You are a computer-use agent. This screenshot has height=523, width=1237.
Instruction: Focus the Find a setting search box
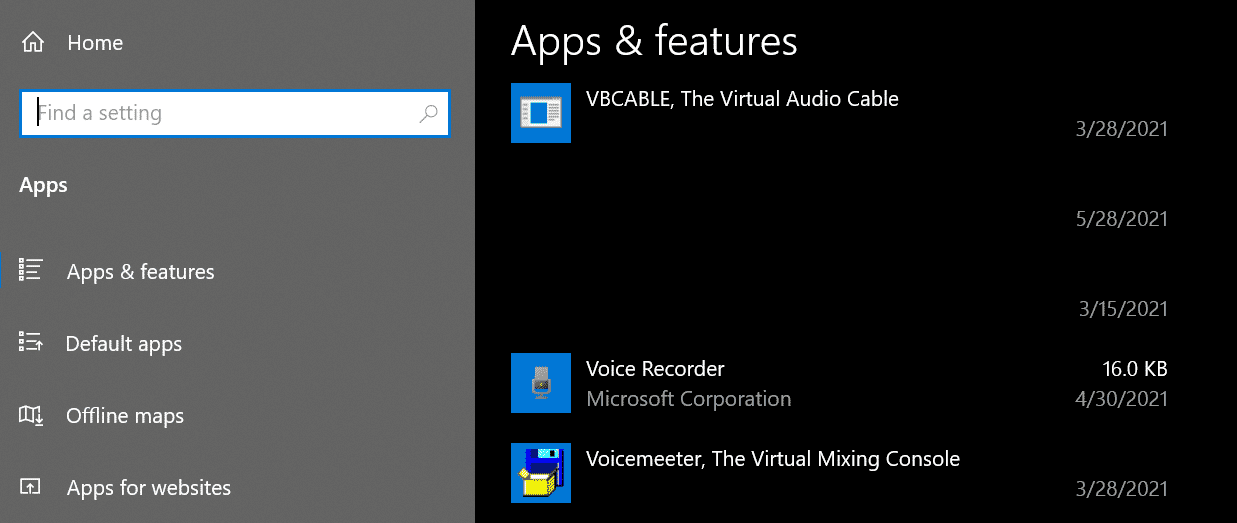[x=235, y=113]
